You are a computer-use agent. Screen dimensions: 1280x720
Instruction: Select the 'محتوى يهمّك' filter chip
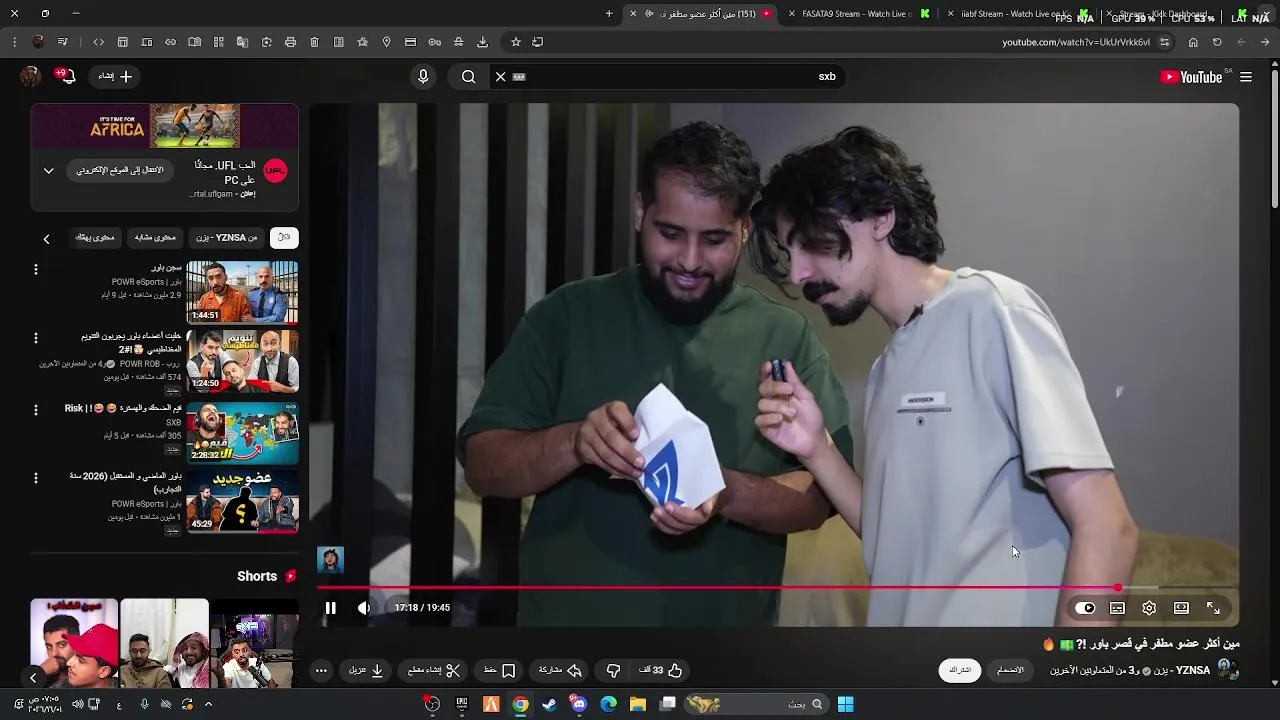pyautogui.click(x=95, y=238)
